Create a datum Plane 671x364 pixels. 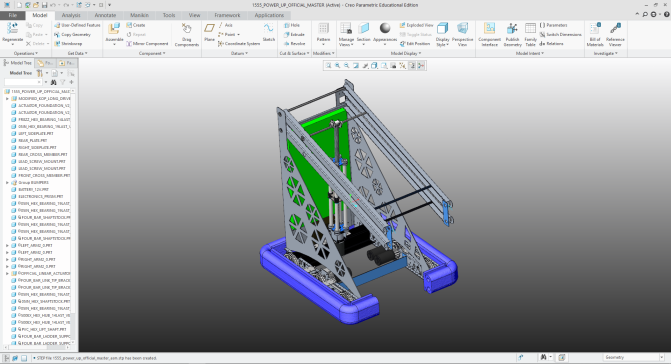(209, 29)
